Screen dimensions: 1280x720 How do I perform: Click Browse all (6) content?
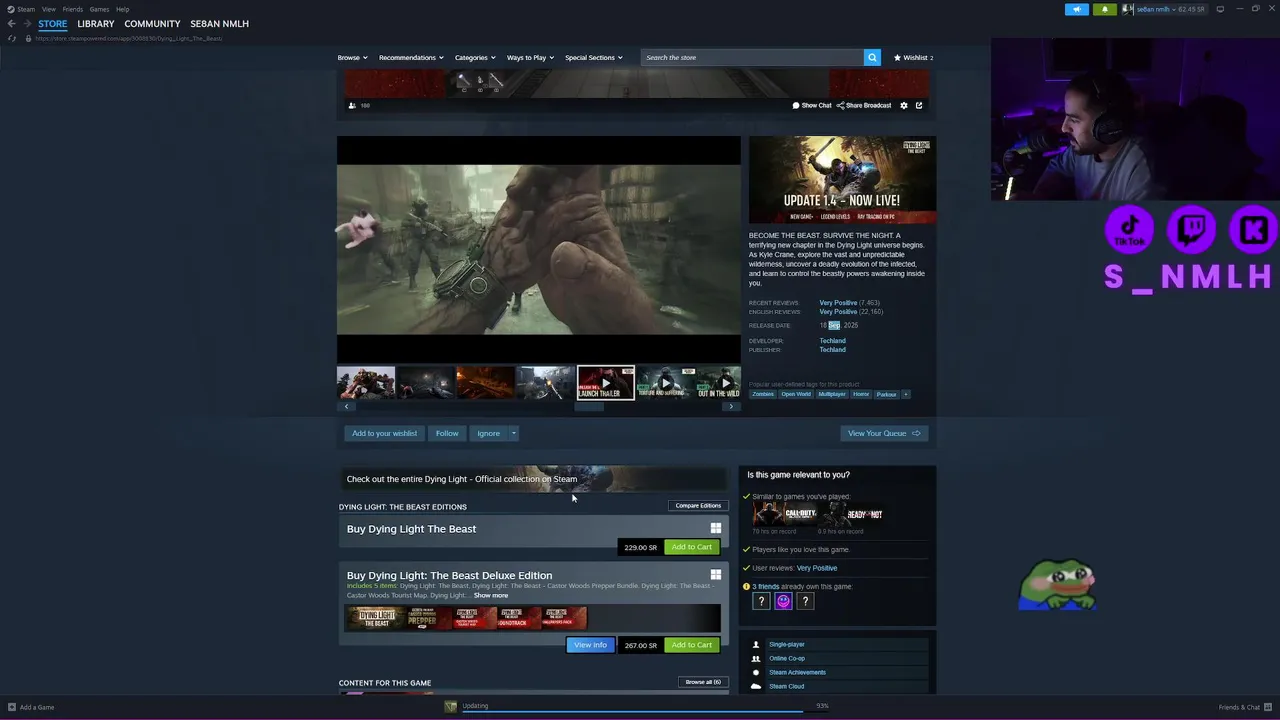click(x=703, y=682)
